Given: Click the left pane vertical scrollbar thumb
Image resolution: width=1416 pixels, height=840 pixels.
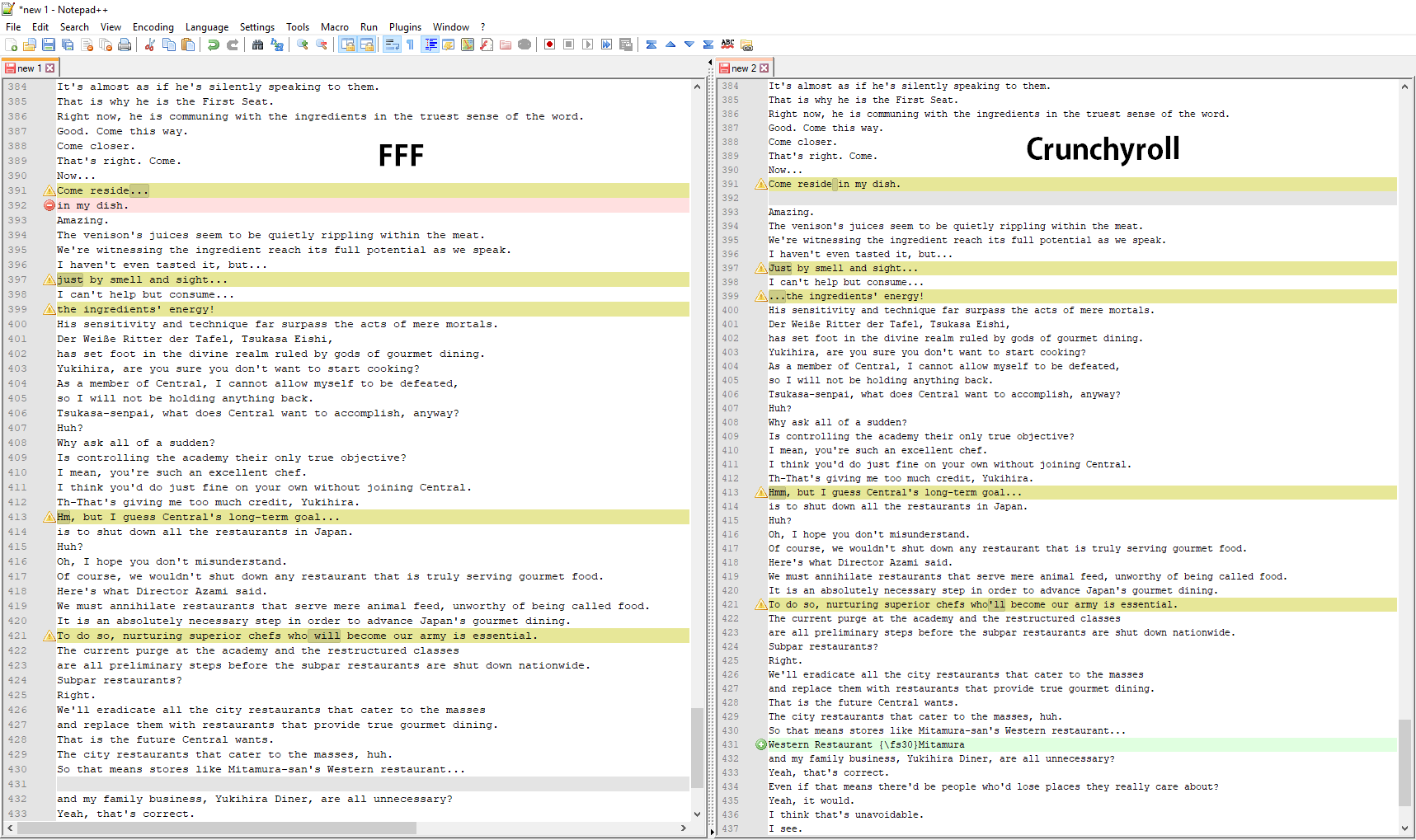Looking at the screenshot, I should tap(698, 748).
